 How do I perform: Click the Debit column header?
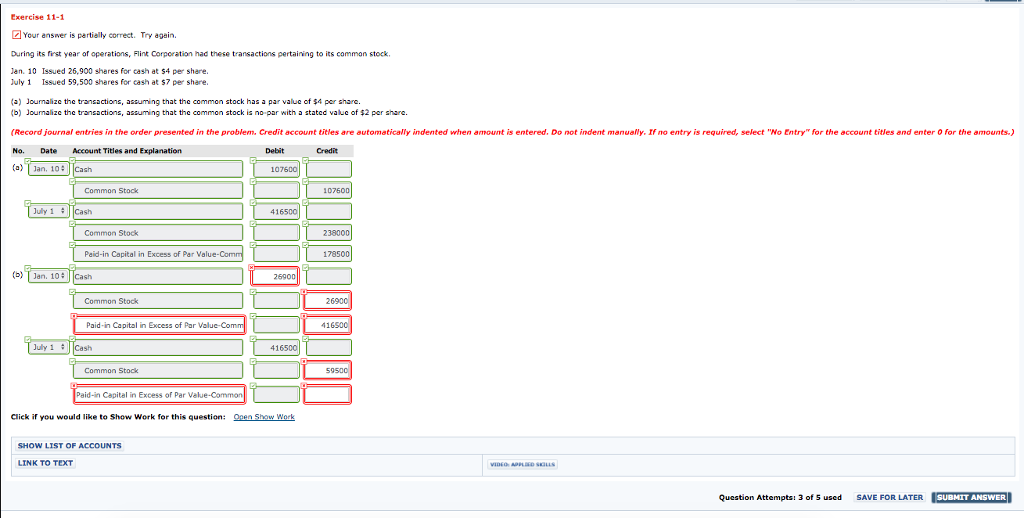coord(275,151)
